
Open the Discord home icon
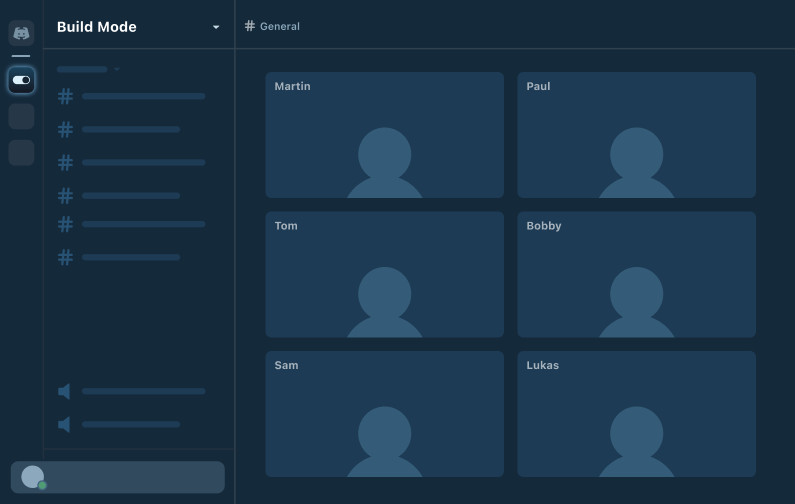[x=21, y=33]
